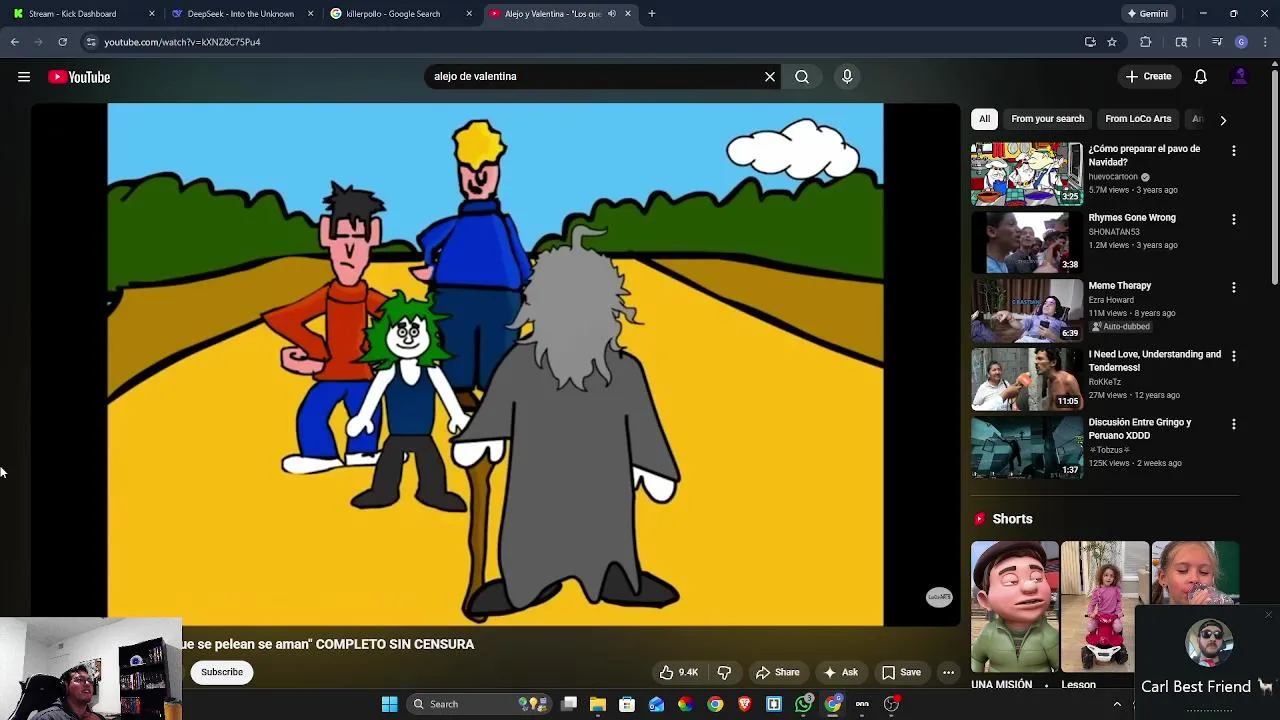Screen dimensions: 1280x720
Task: Open Chrome three-dot menu
Action: pos(1265,42)
